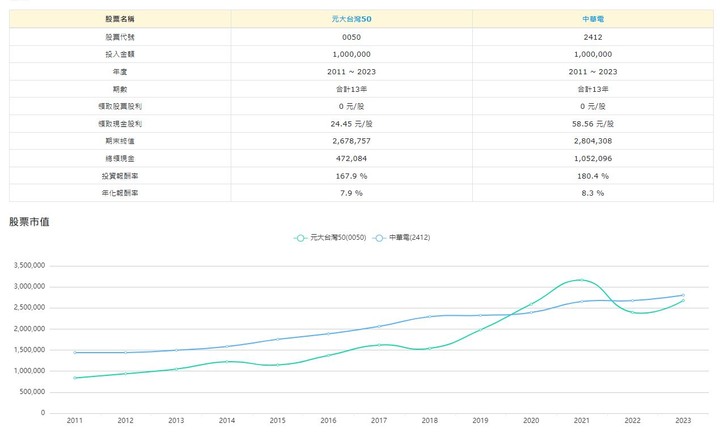Click the 2020 x-axis label

click(531, 420)
